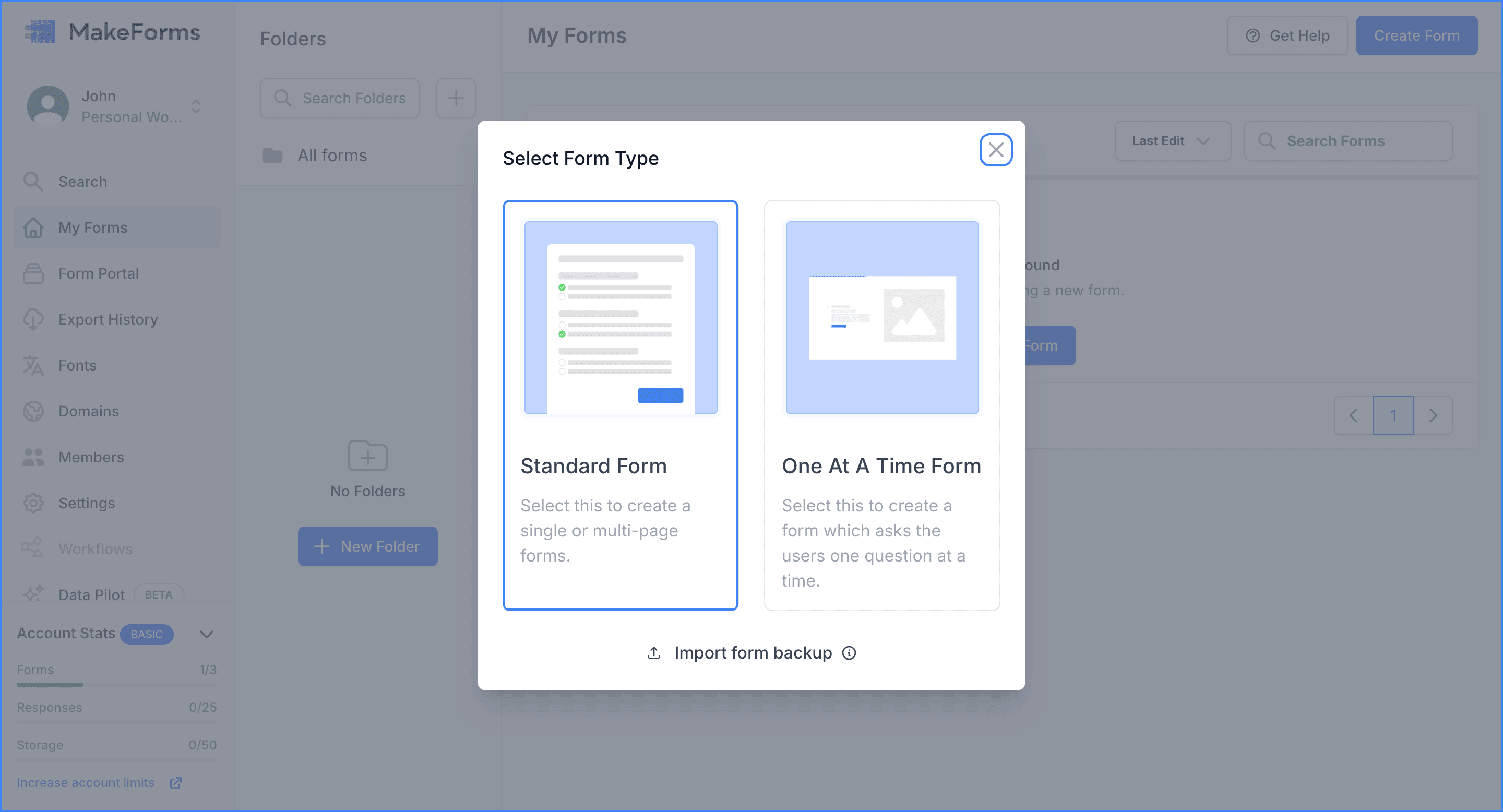Click the Get Help button
This screenshot has width=1503, height=812.
(1287, 35)
